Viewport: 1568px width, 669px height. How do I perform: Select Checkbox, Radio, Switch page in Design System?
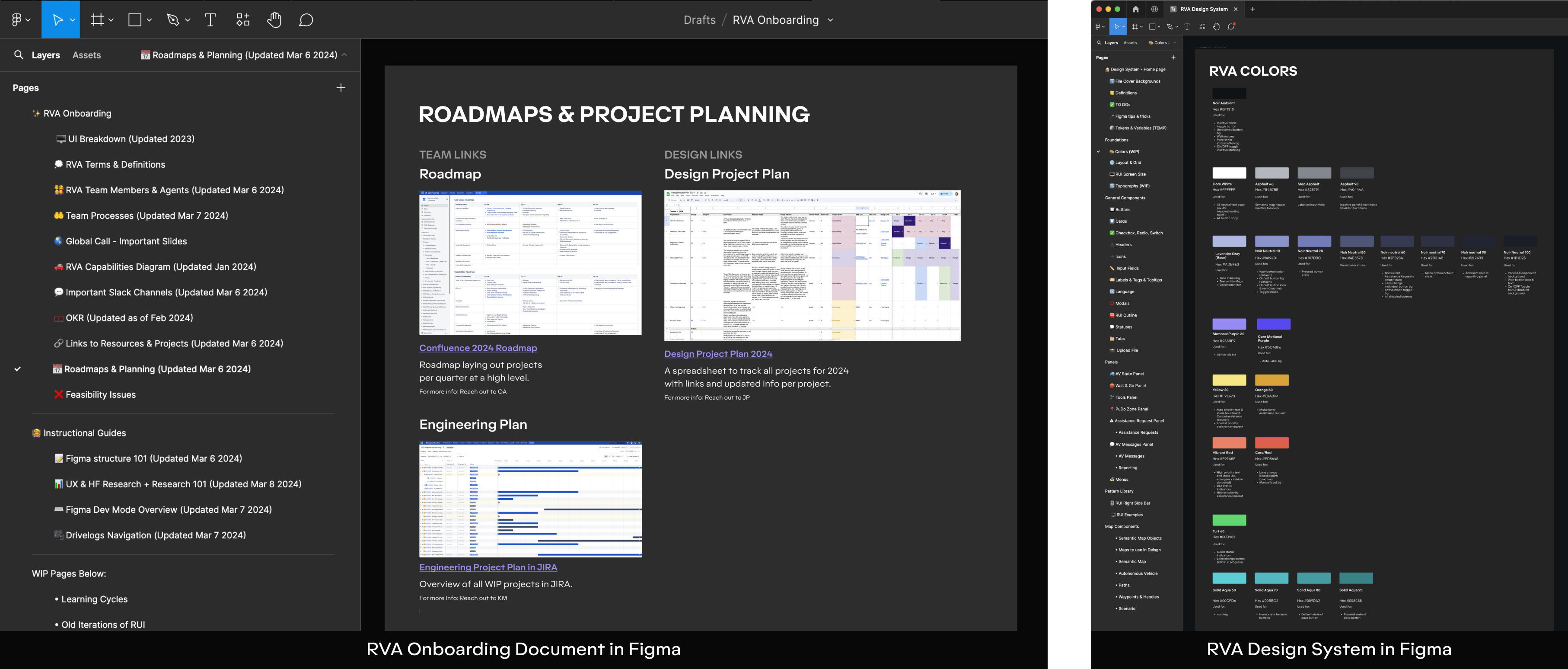[1136, 234]
